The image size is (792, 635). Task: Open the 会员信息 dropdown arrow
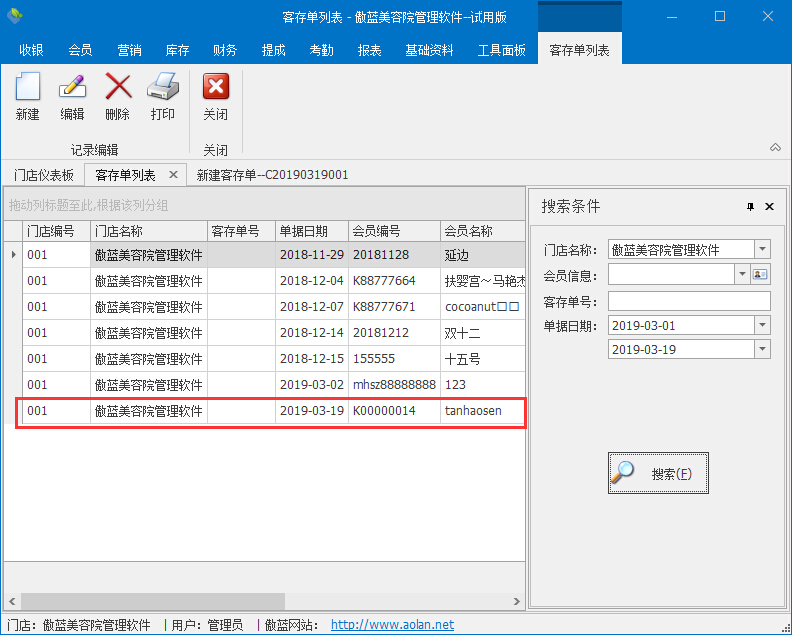click(742, 274)
